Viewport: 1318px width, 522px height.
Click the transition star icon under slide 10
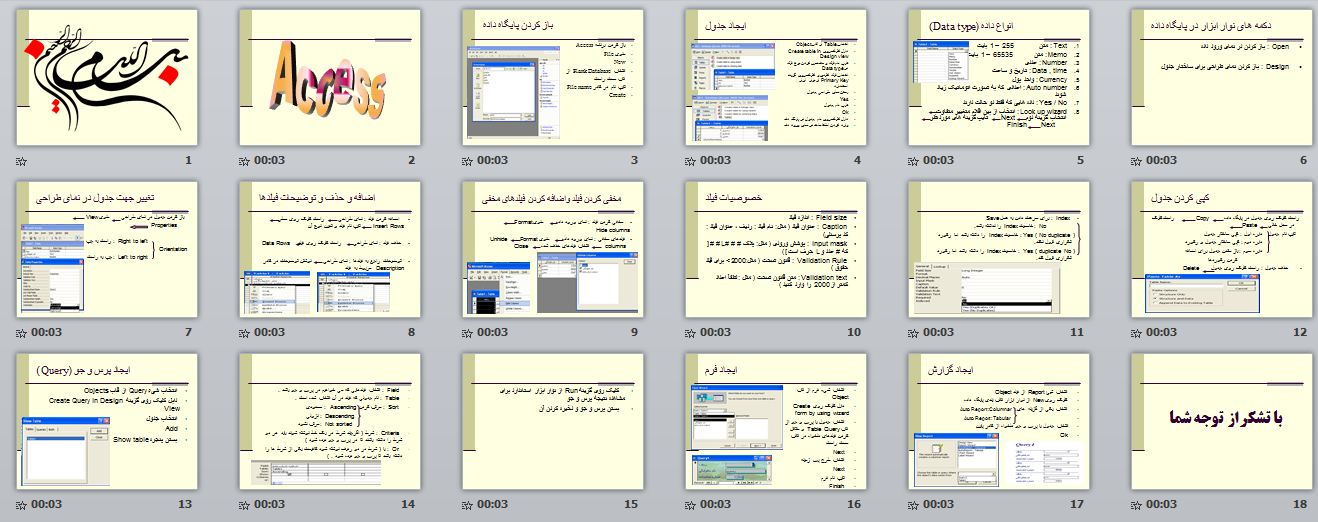pos(690,332)
